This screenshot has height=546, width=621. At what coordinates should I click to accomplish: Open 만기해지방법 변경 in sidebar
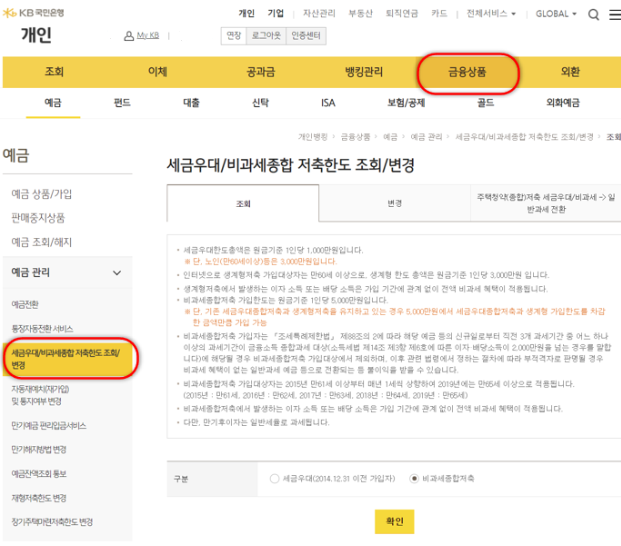tap(39, 450)
